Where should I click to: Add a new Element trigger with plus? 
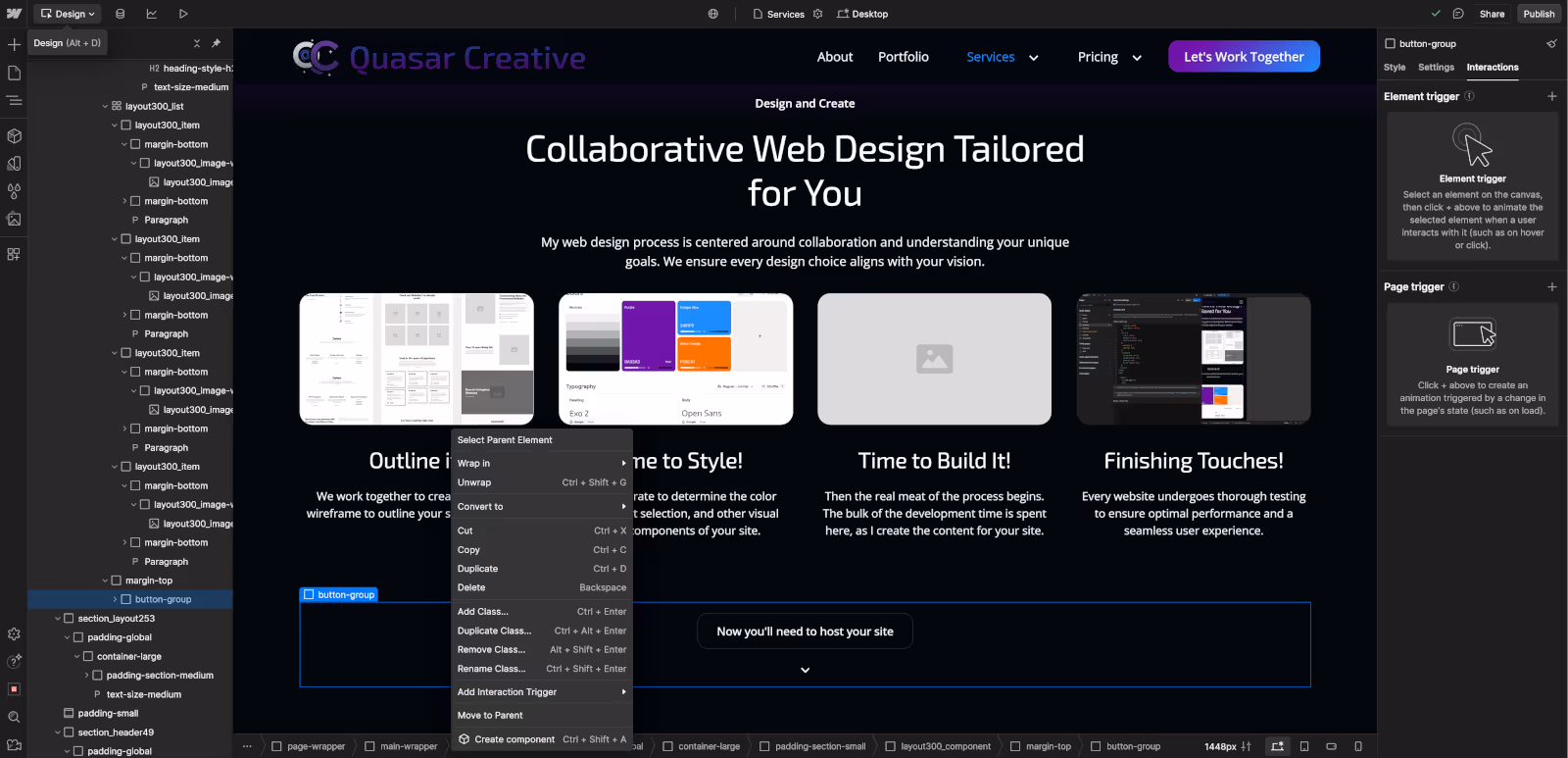coord(1552,96)
